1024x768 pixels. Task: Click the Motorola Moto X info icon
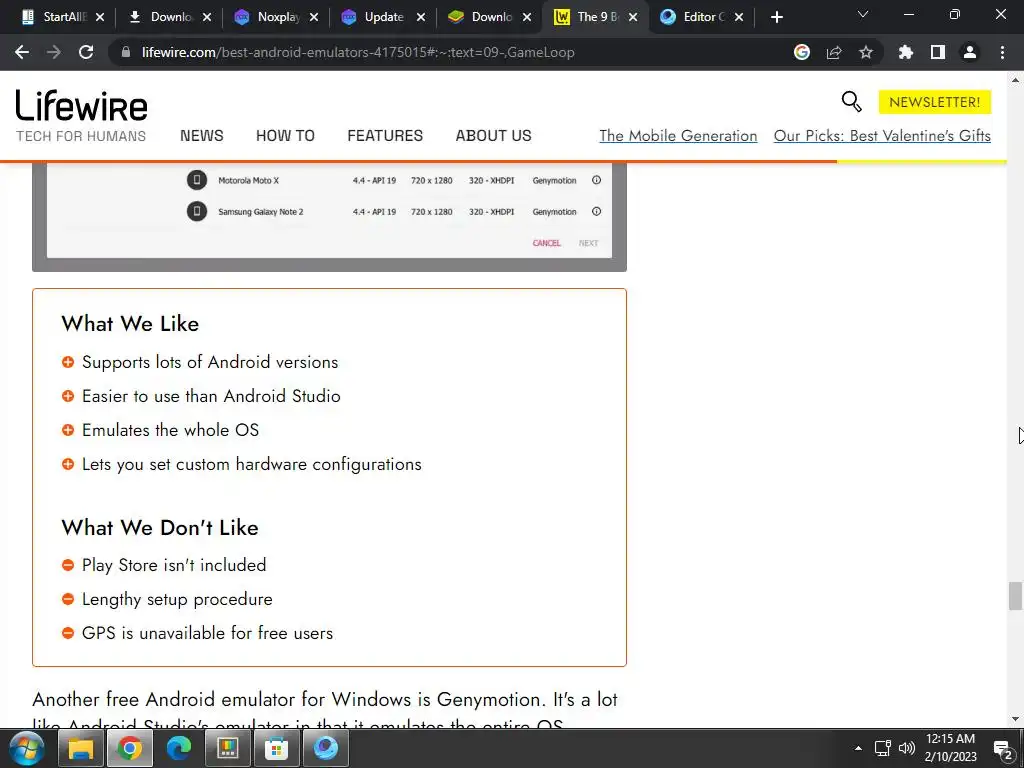(596, 180)
